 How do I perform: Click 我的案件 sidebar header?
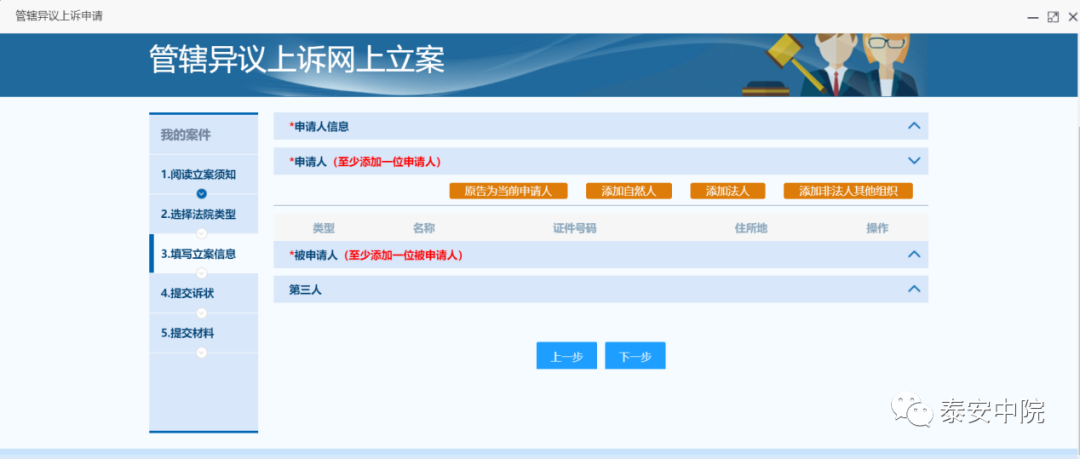click(185, 135)
